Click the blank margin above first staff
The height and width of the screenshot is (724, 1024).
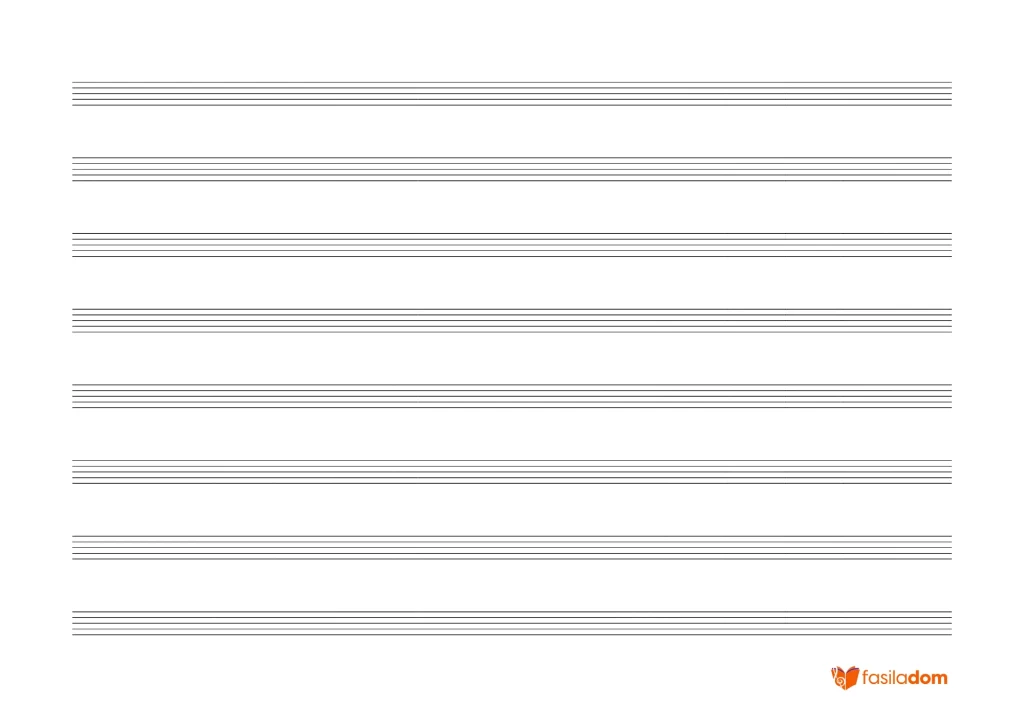pos(512,40)
